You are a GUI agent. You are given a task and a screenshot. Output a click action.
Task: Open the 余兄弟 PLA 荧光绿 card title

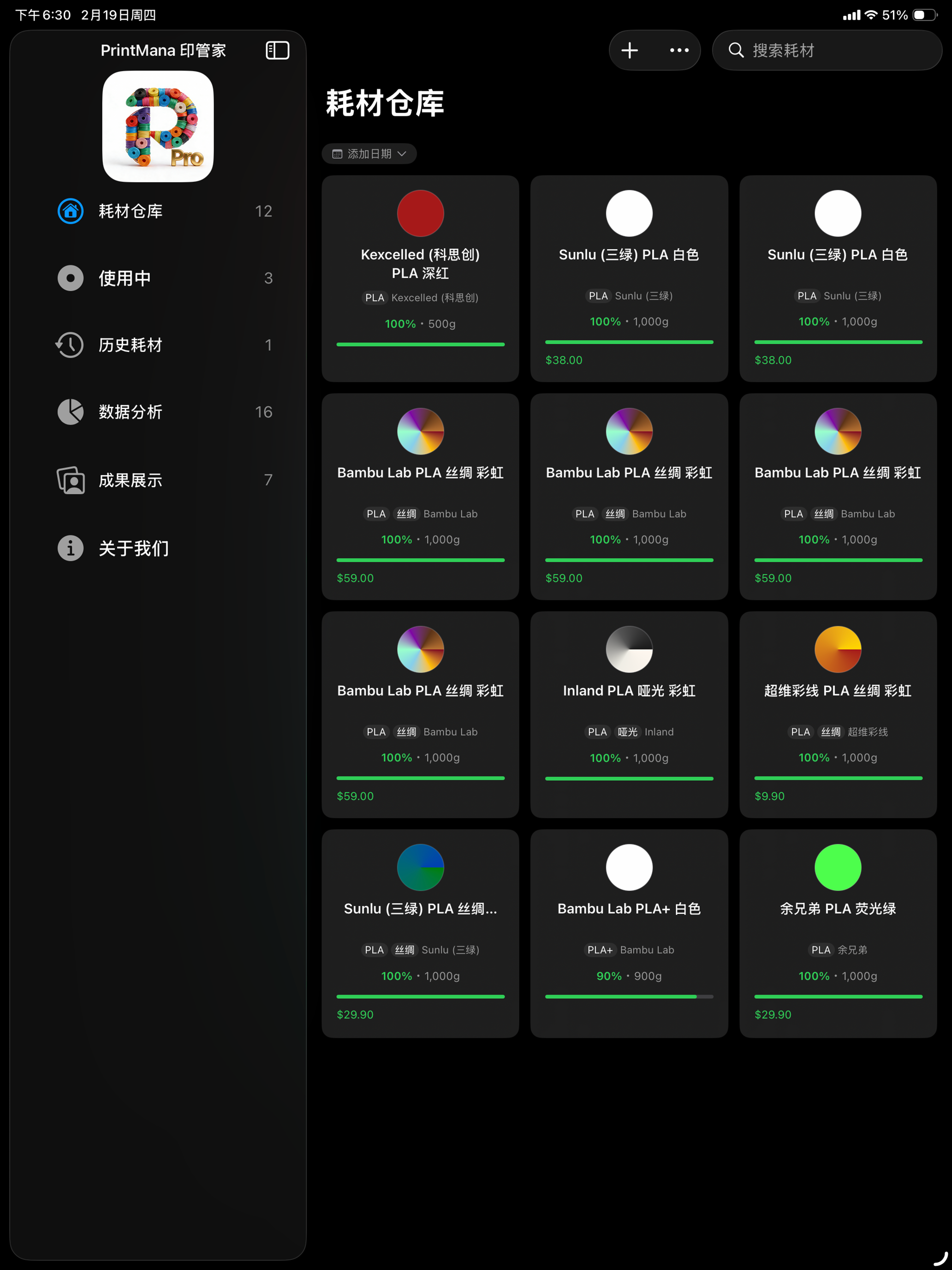[838, 909]
